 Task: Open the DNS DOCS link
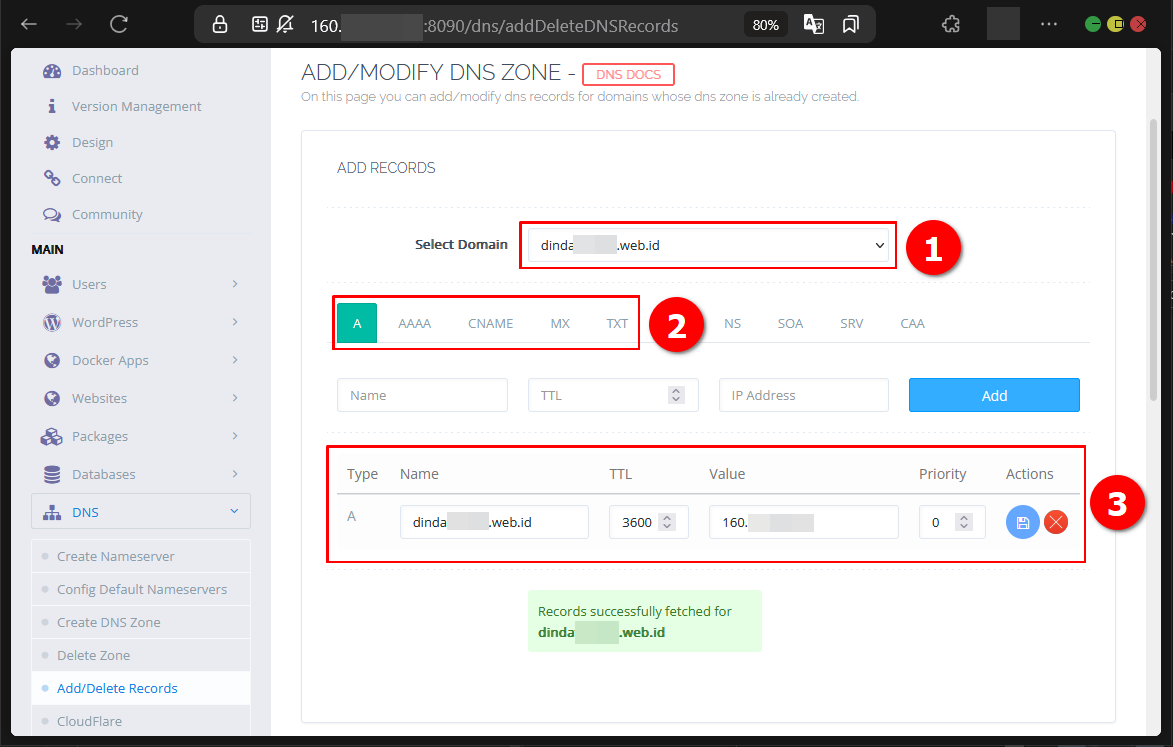point(628,75)
